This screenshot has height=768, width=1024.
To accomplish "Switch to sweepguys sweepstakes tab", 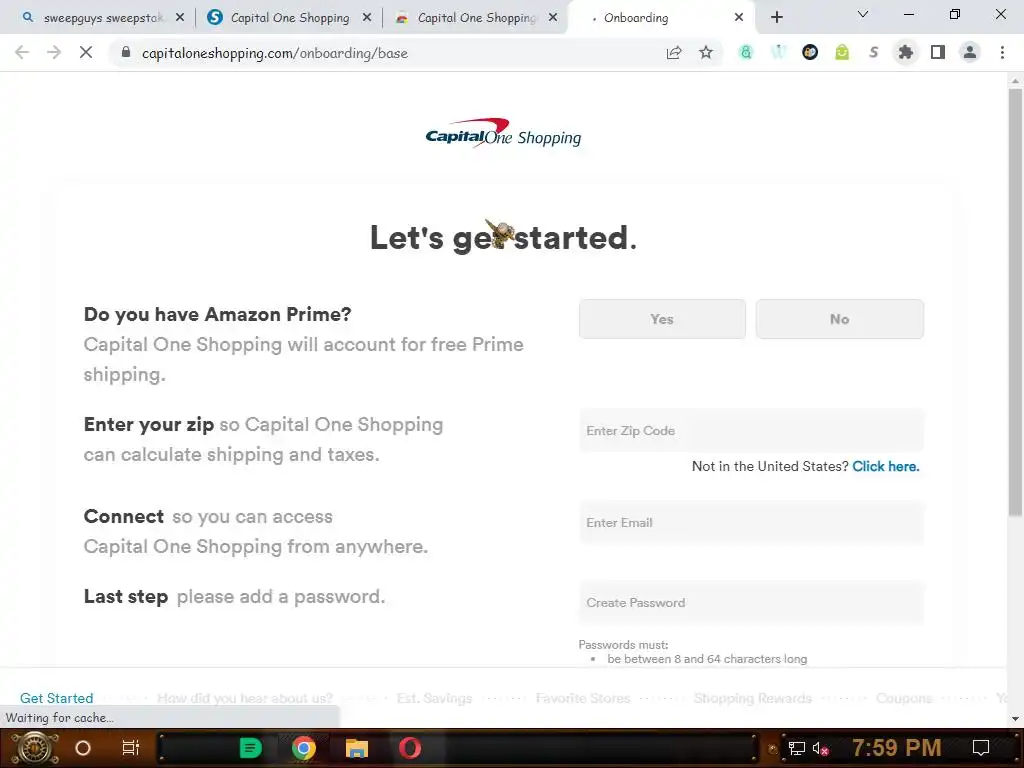I will 101,18.
